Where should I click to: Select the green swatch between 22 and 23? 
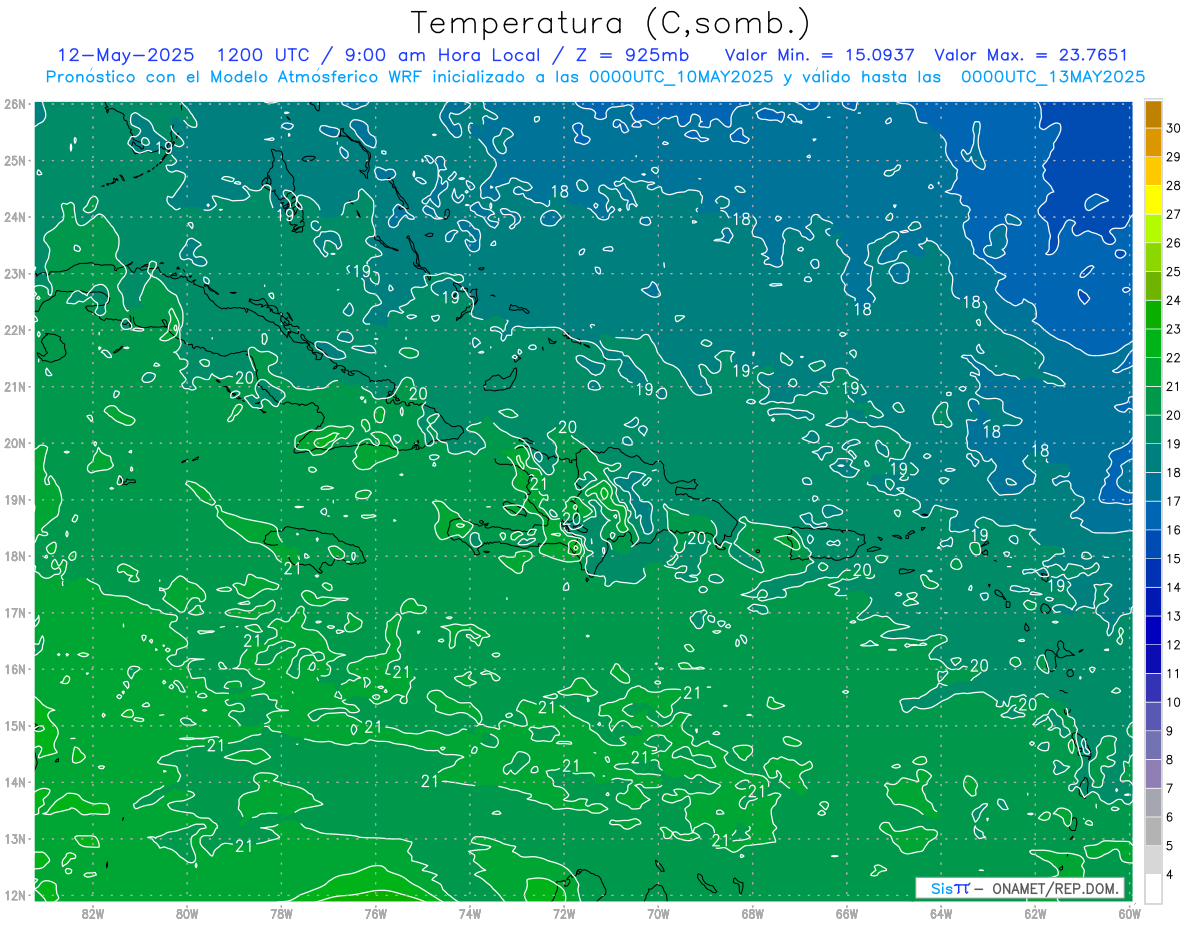tap(1153, 344)
